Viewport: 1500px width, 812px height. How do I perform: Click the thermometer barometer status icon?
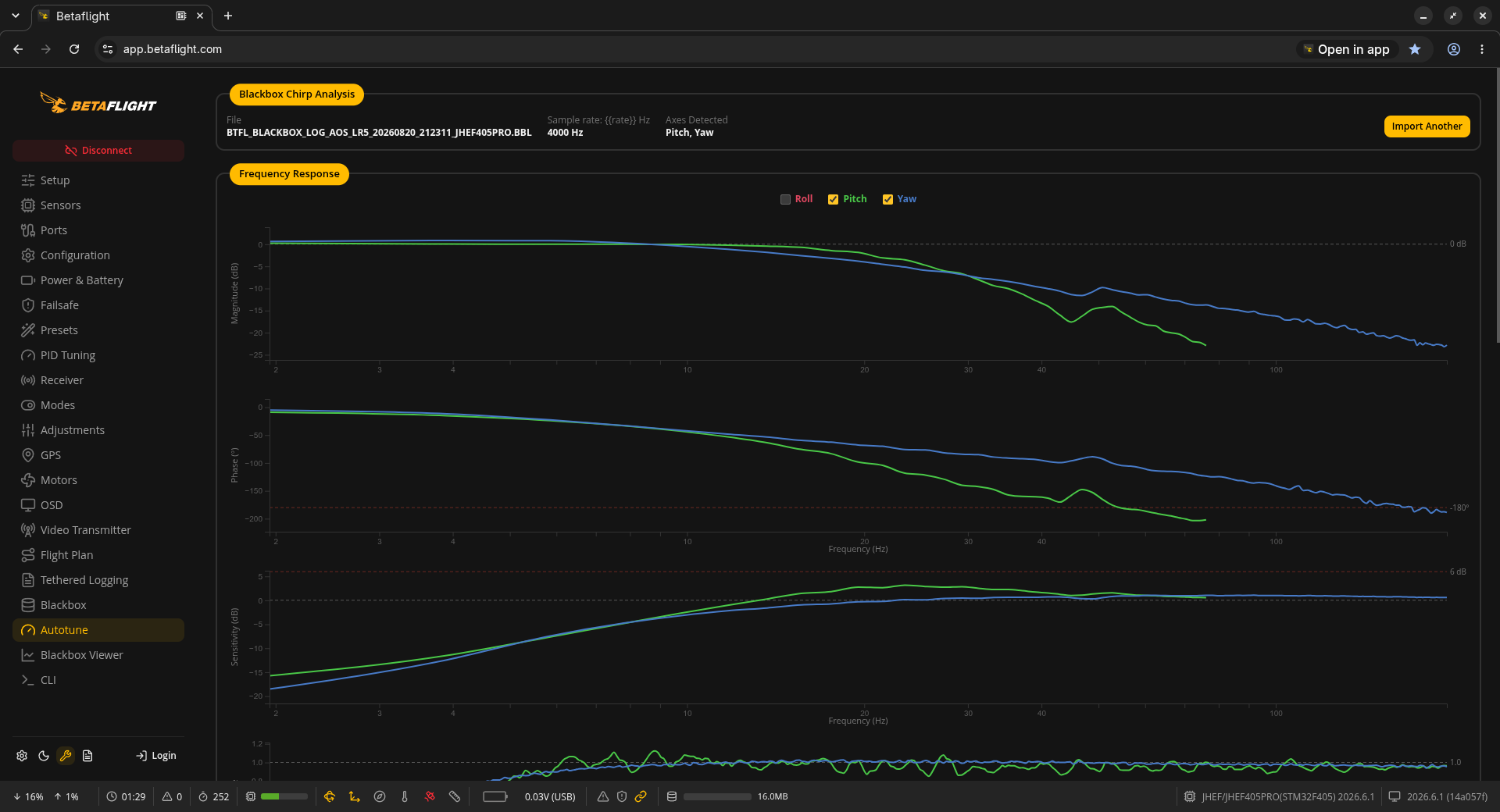point(405,796)
